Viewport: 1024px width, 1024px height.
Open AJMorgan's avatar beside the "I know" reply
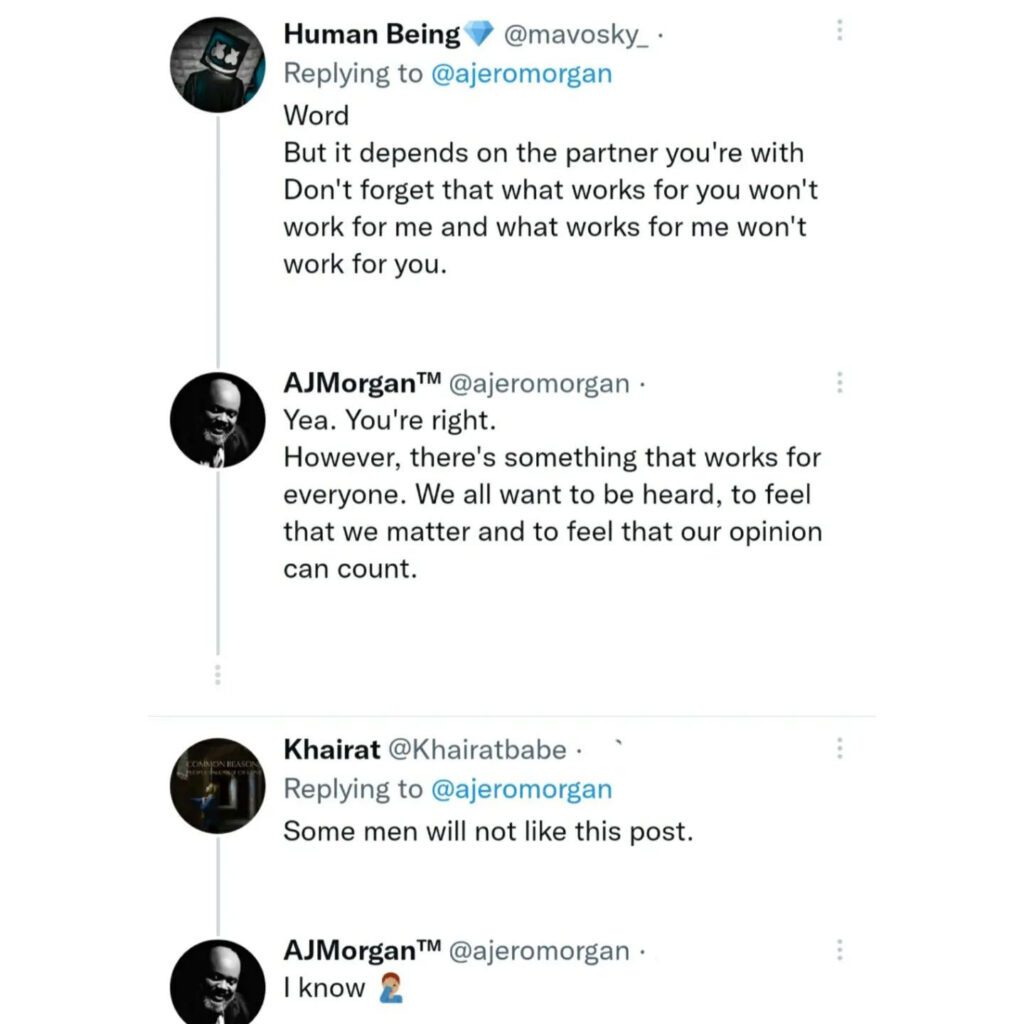click(217, 983)
